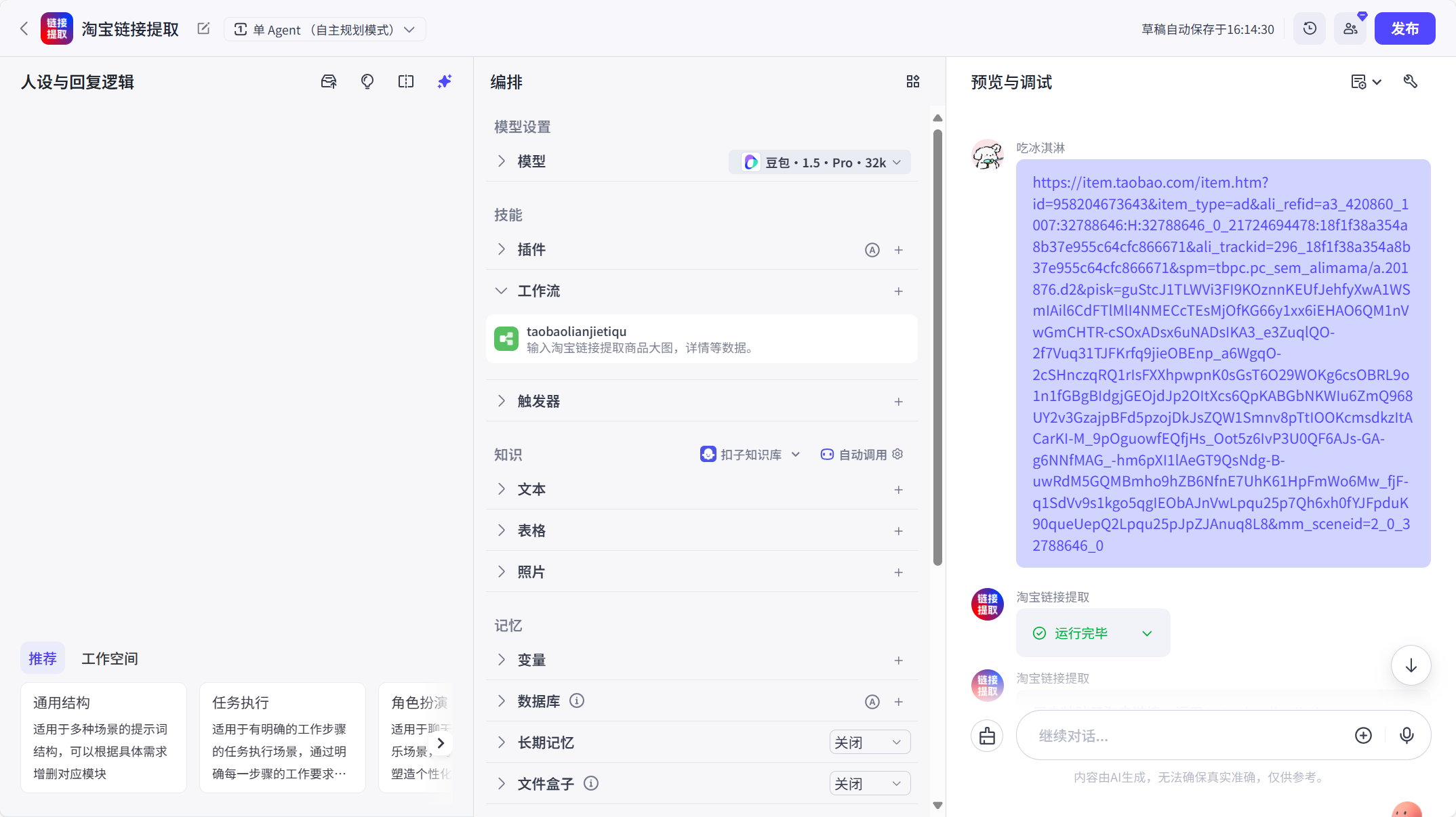The width and height of the screenshot is (1456, 817).
Task: Click the collaboration members icon
Action: 1350,28
